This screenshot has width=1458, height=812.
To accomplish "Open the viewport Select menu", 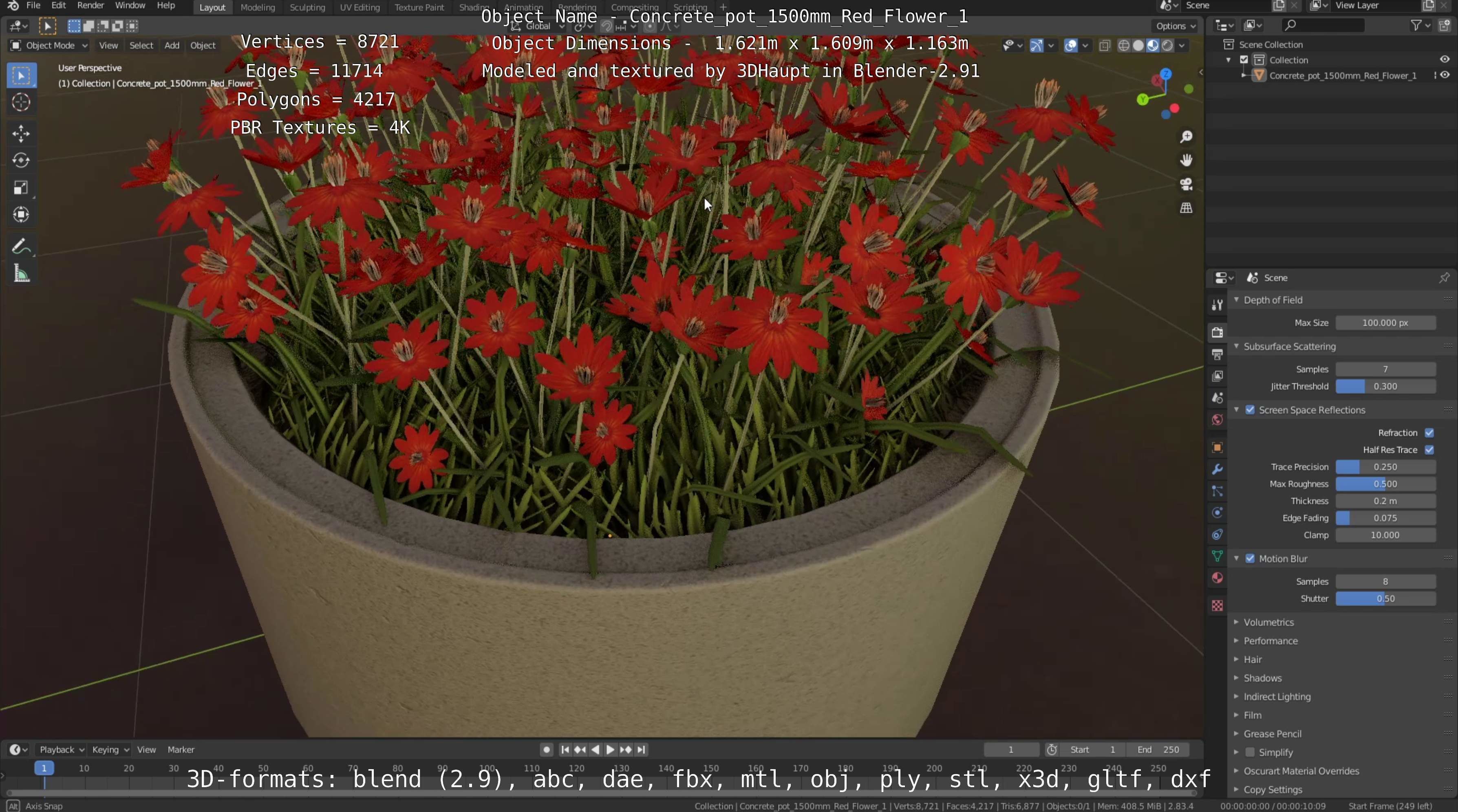I will [141, 45].
